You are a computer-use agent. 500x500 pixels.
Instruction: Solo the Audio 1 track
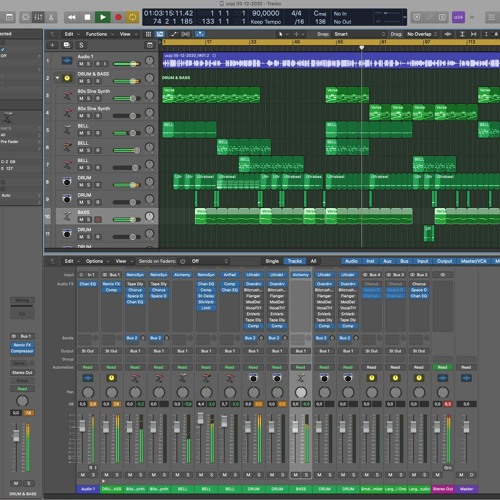(x=88, y=64)
